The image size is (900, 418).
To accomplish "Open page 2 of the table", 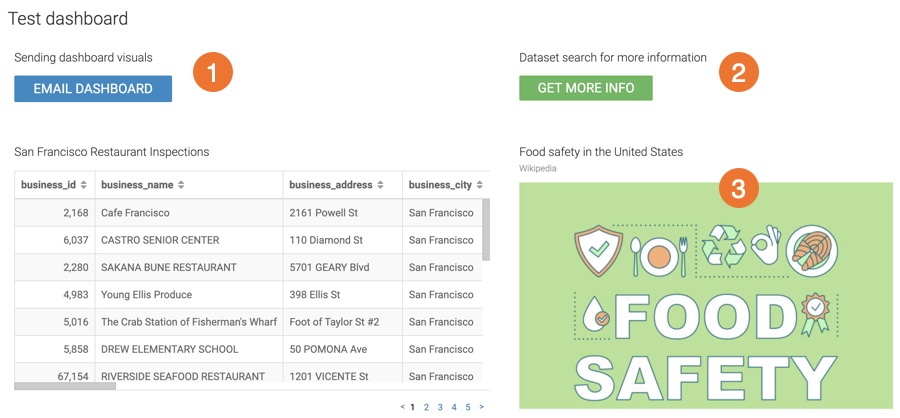I will click(x=426, y=407).
